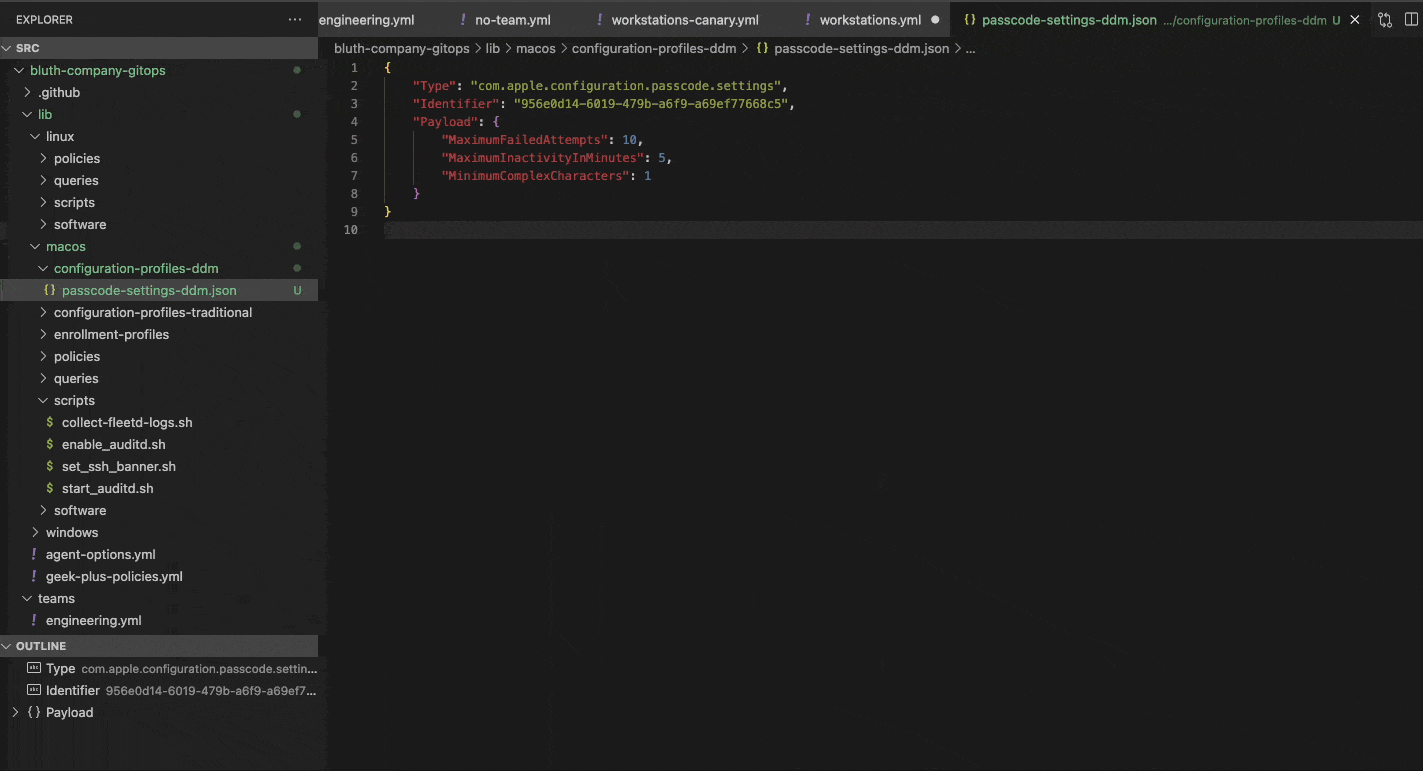1423x771 pixels.
Task: Place cursor on empty line 10
Action: pos(903,230)
